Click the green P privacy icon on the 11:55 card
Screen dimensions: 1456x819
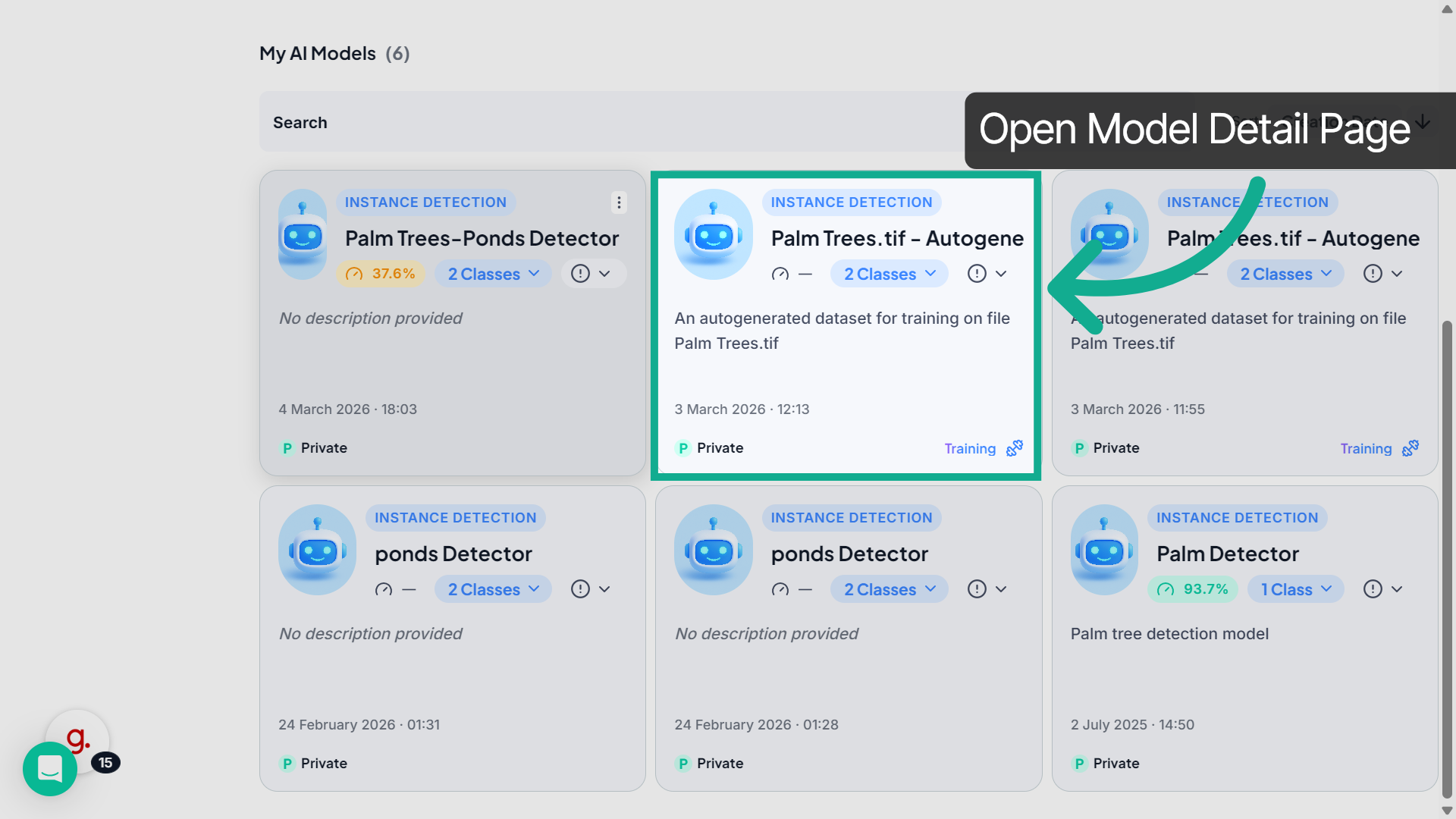pos(1079,448)
